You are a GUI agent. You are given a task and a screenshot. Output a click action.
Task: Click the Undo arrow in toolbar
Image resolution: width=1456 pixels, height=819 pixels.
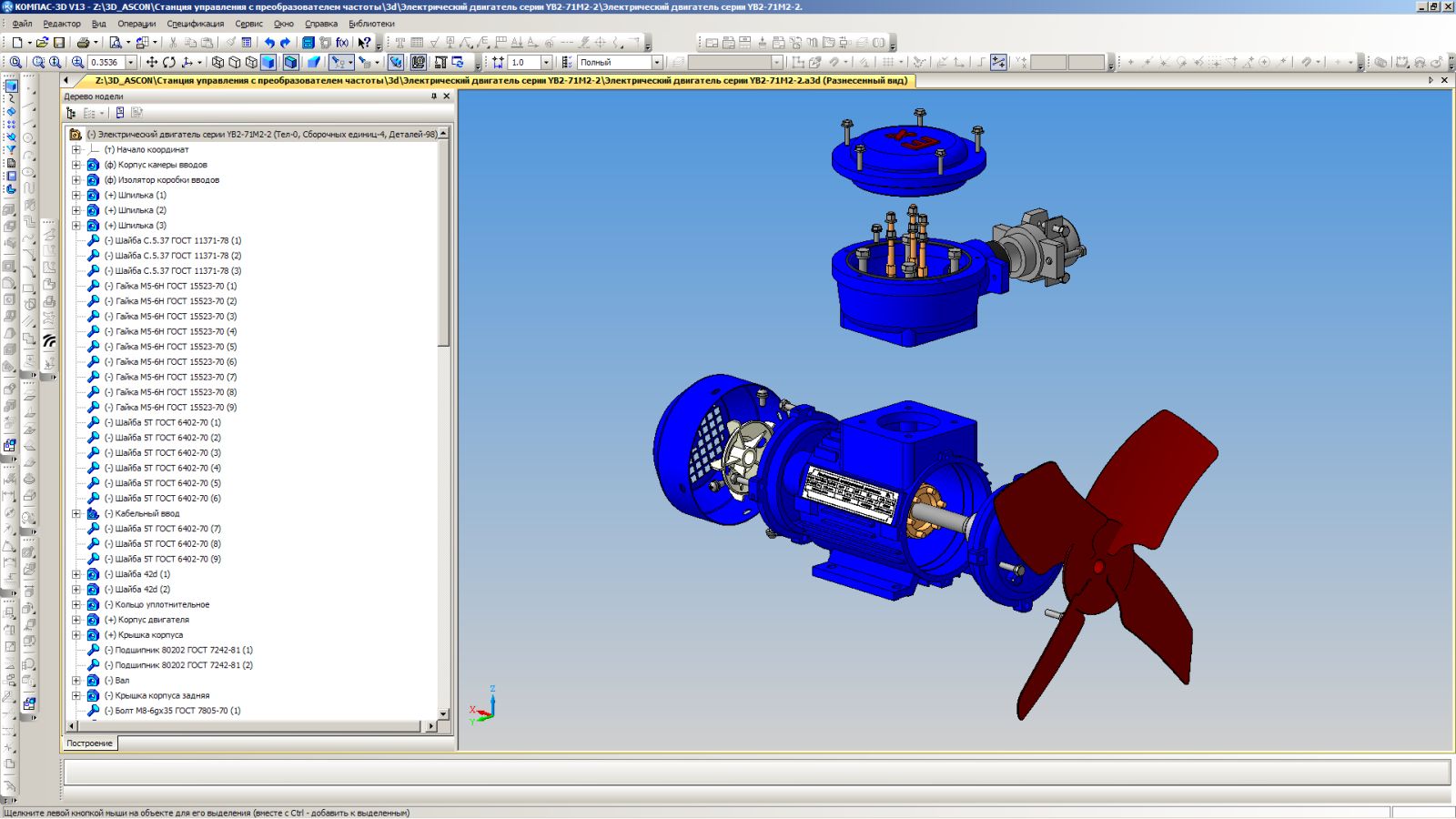pyautogui.click(x=268, y=43)
